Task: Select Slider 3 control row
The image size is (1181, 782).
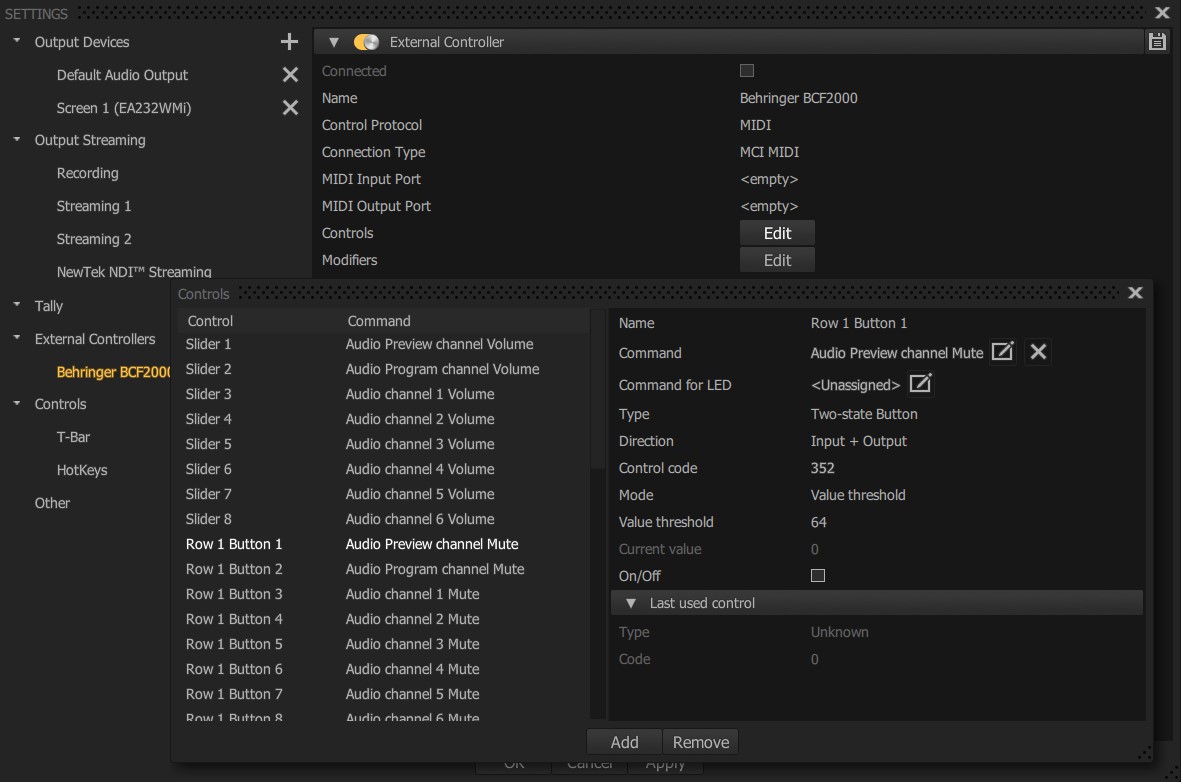Action: (384, 394)
